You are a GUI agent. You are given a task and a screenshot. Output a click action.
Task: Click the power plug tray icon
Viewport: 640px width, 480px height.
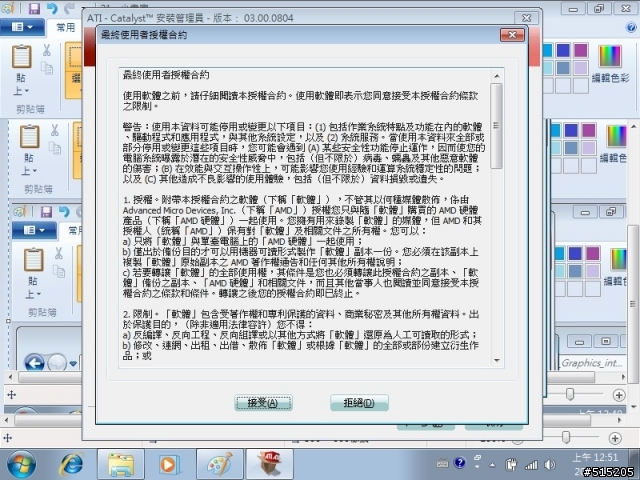(511, 464)
